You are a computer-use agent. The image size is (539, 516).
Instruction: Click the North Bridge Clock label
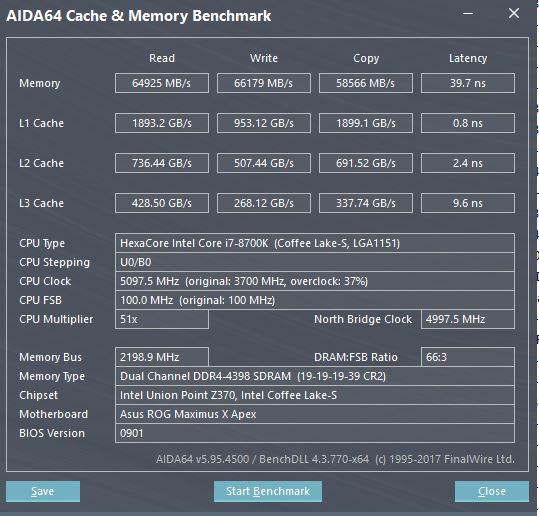click(363, 319)
